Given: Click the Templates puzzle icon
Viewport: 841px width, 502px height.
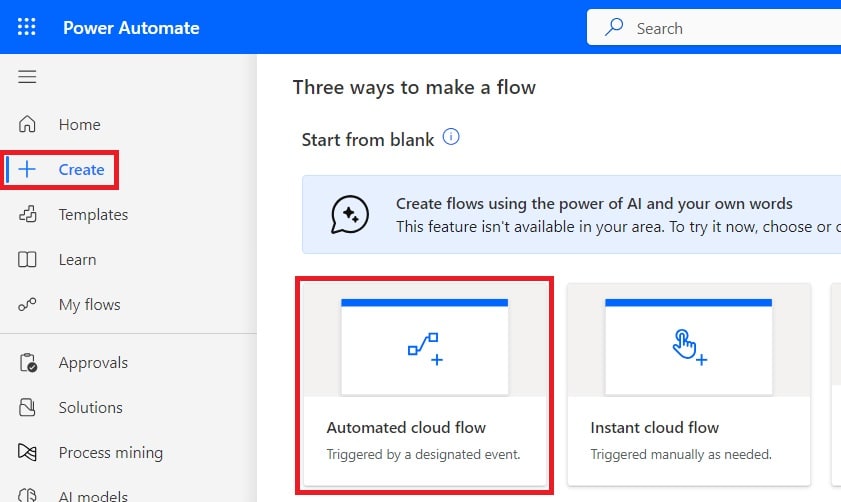Looking at the screenshot, I should click(28, 214).
